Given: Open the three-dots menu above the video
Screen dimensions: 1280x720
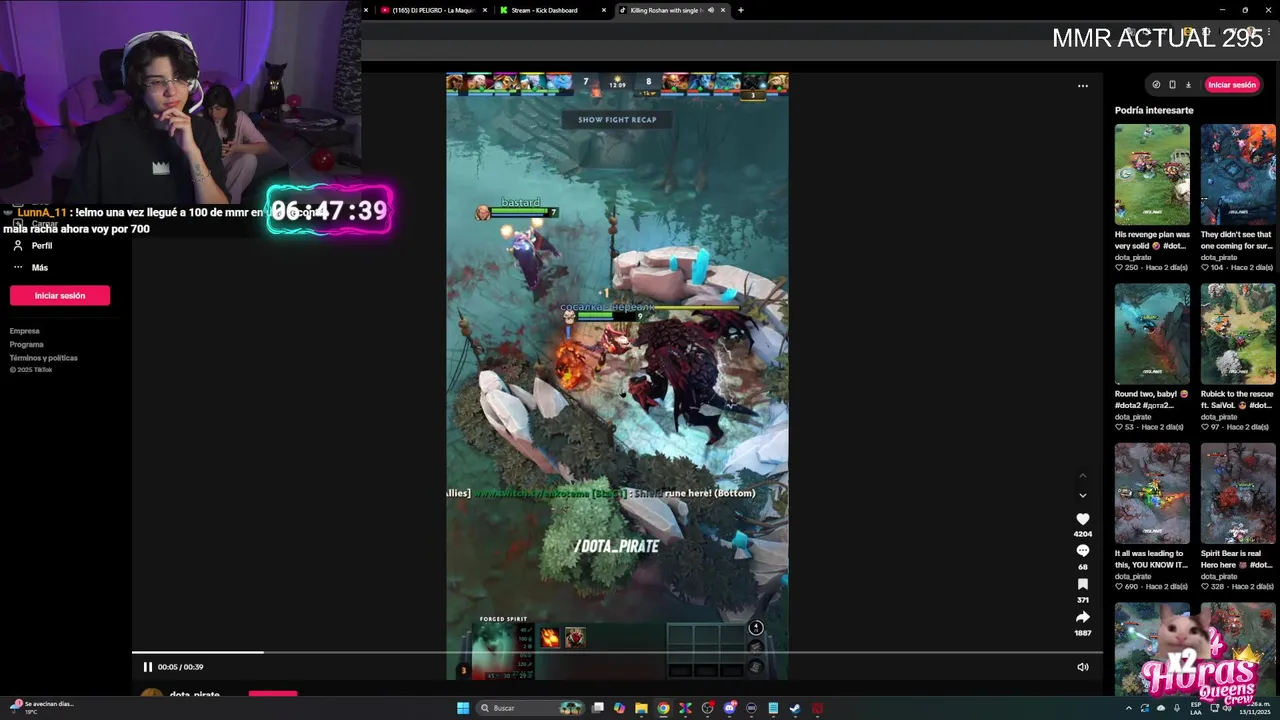Looking at the screenshot, I should pos(1082,86).
